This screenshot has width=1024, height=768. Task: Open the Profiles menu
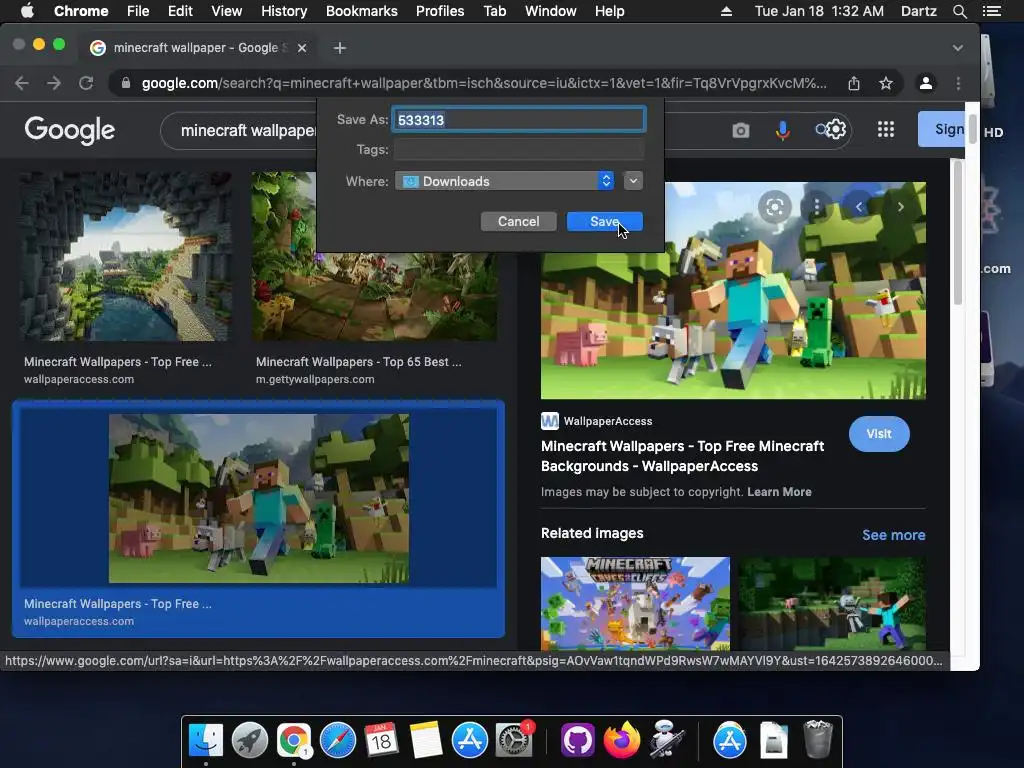(440, 11)
